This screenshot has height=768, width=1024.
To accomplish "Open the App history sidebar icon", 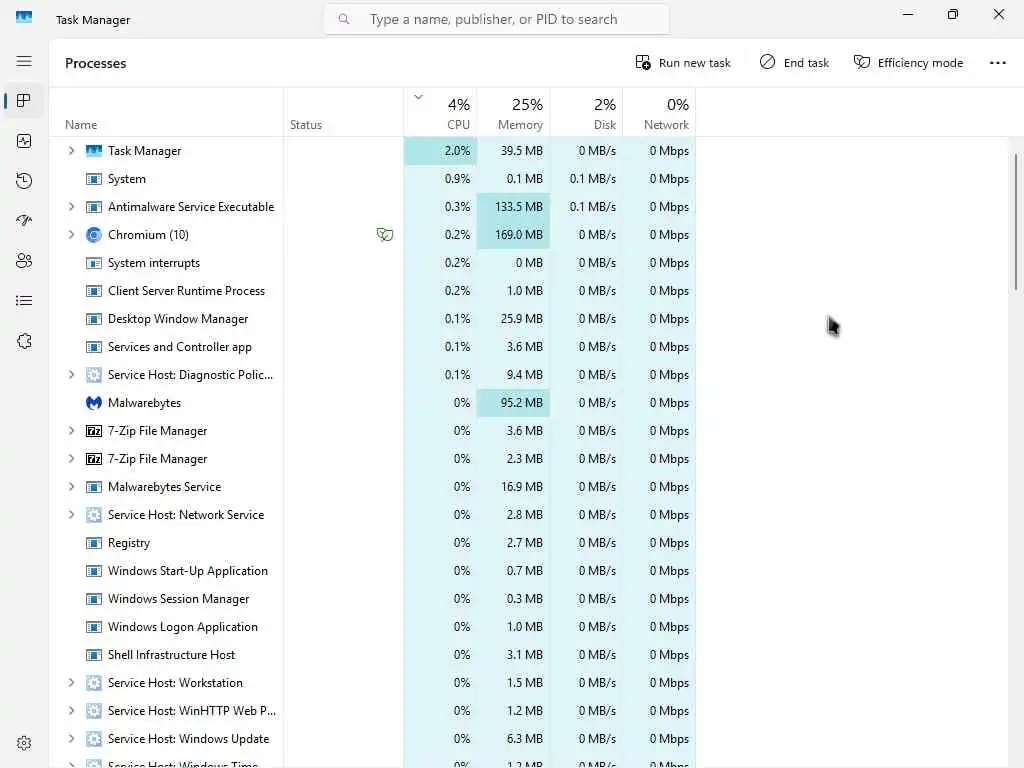I will [x=24, y=181].
